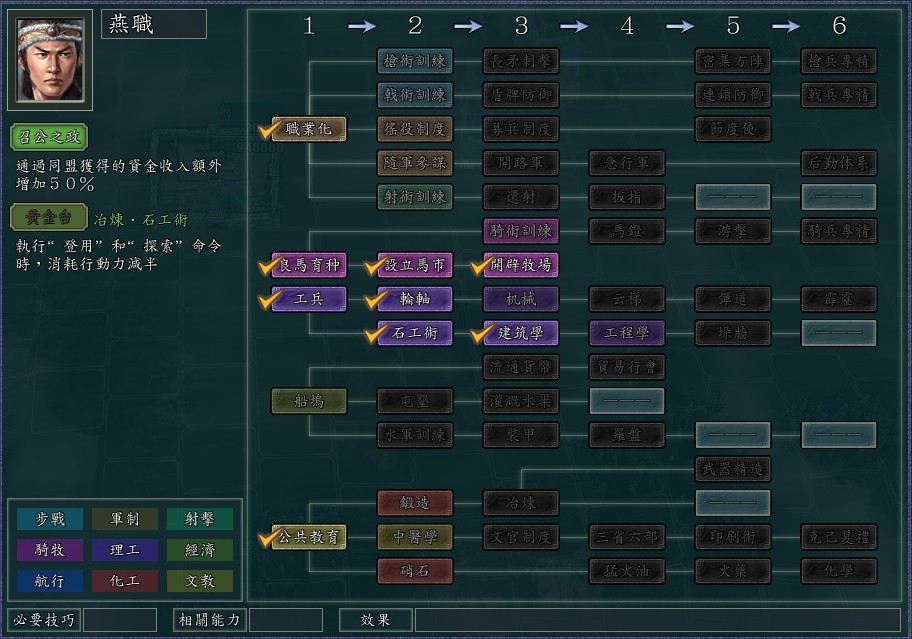Select the 中醫學 tech node

pyautogui.click(x=415, y=537)
